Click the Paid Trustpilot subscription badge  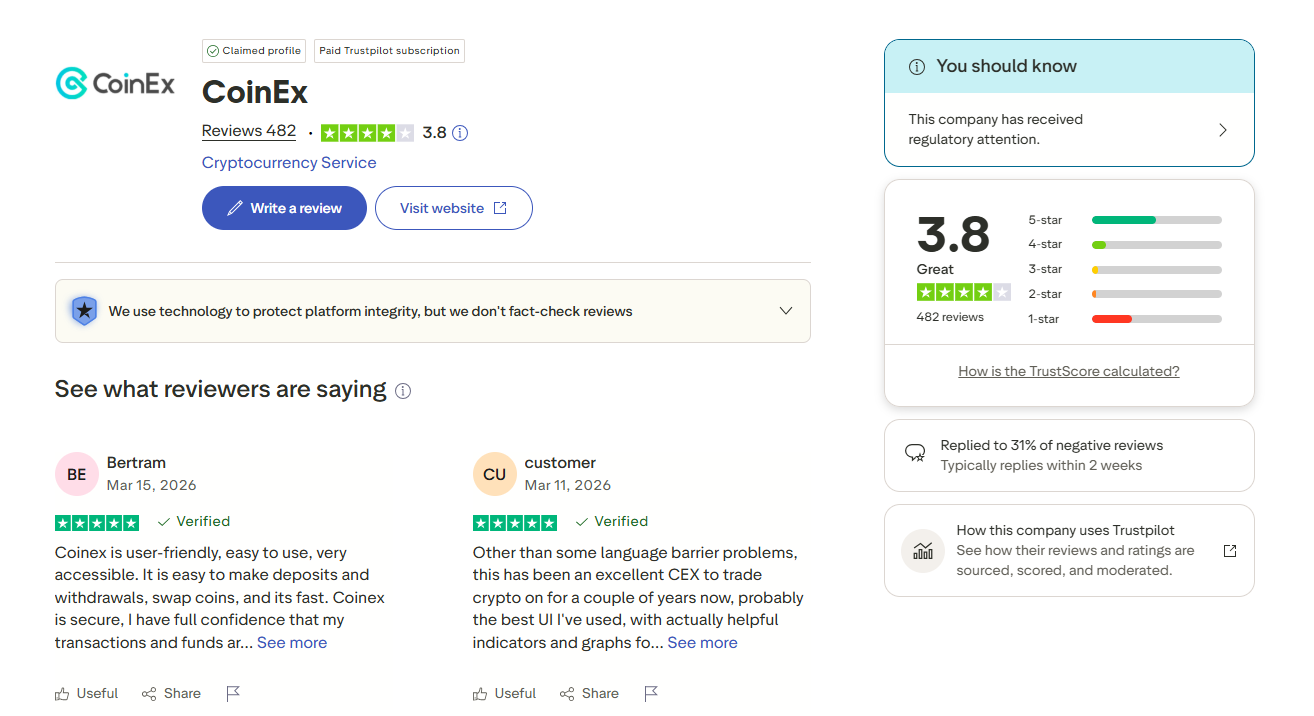389,51
